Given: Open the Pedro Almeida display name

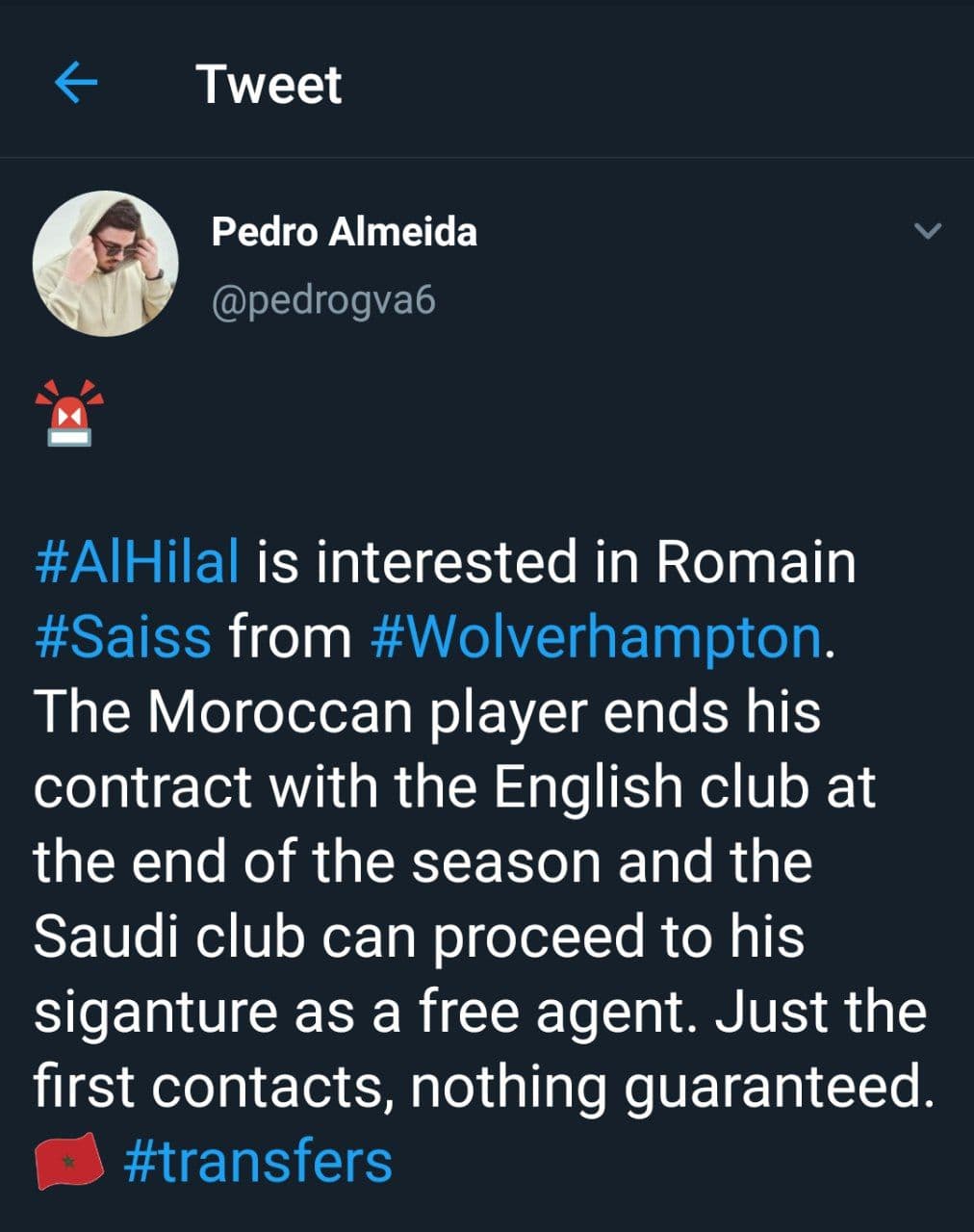Looking at the screenshot, I should click(344, 232).
